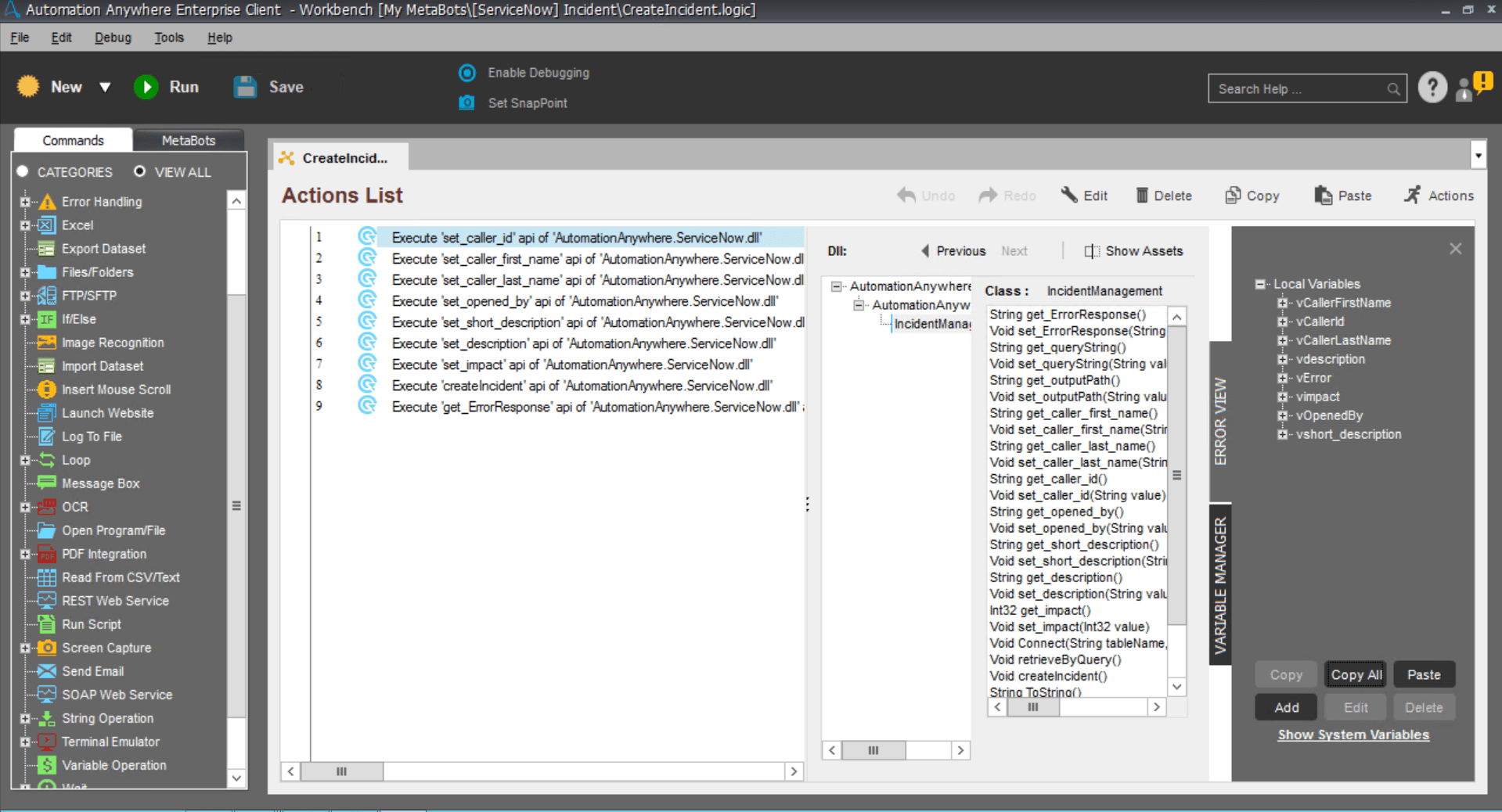Viewport: 1502px width, 812px height.
Task: Open help with the question mark icon
Action: (x=1432, y=87)
